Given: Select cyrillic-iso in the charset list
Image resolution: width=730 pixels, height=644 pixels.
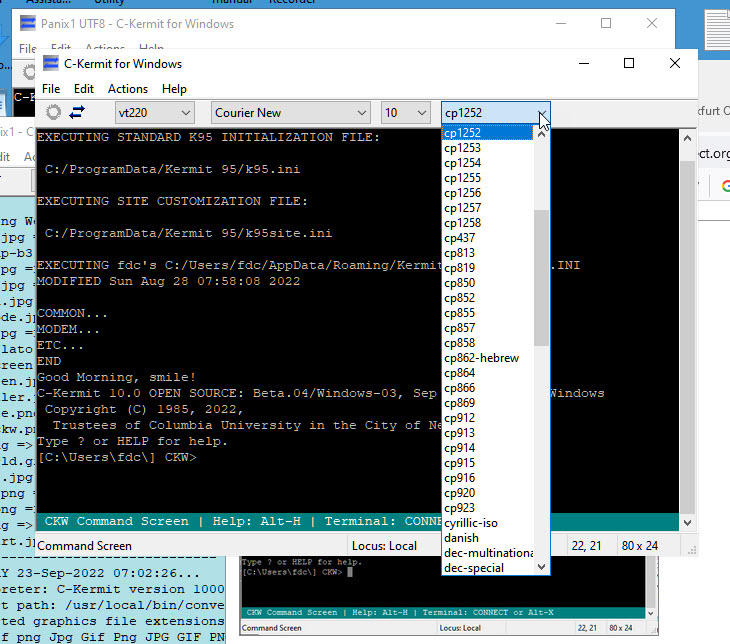Looking at the screenshot, I should coord(487,522).
